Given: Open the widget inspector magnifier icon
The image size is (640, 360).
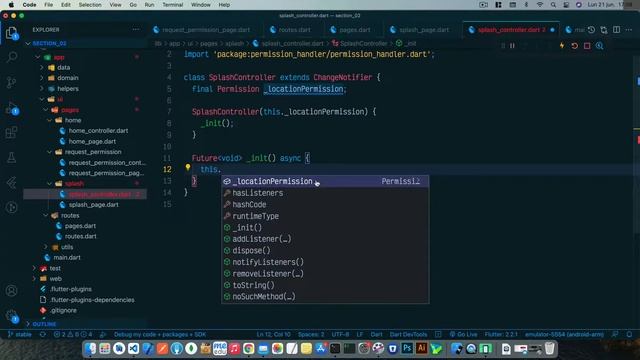Looking at the screenshot, I should (600, 46).
